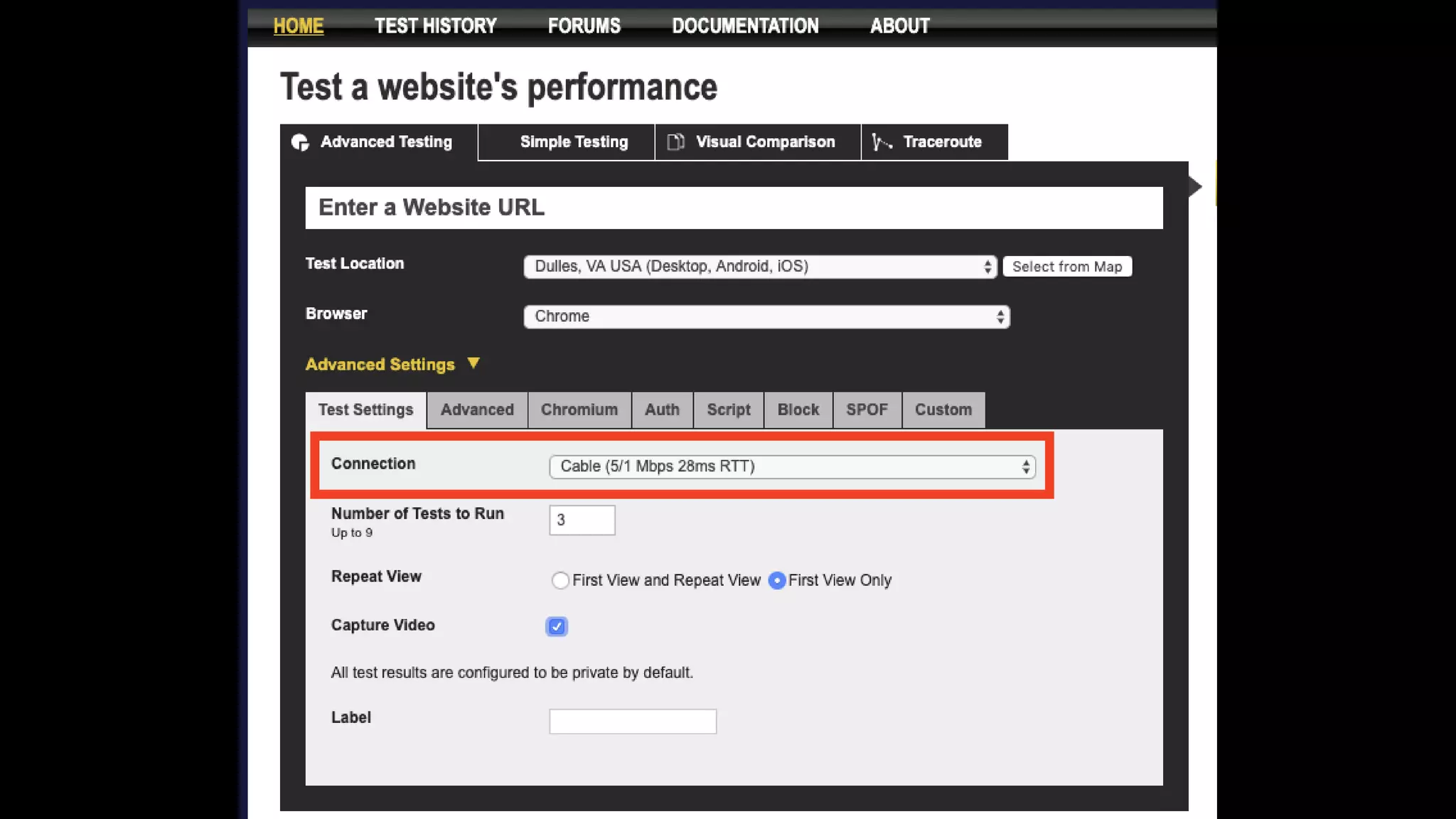Open the Test Location dropdown
Viewport: 1456px width, 819px height.
click(759, 267)
